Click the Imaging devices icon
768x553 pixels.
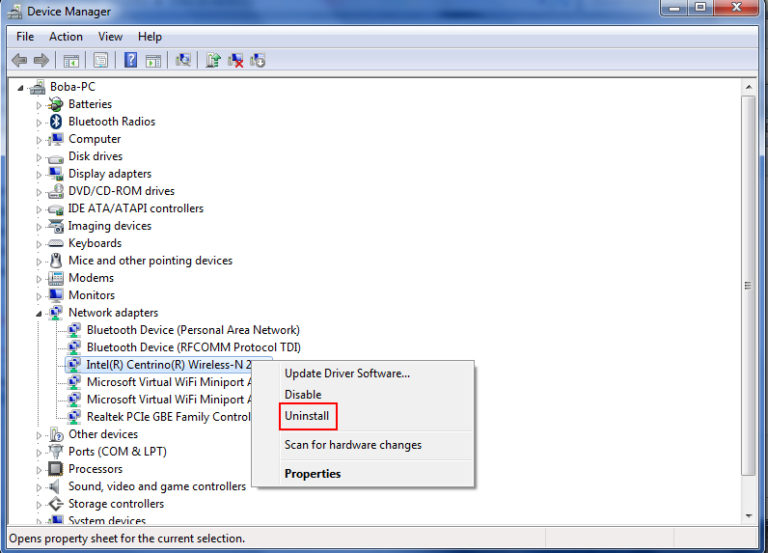coord(55,226)
